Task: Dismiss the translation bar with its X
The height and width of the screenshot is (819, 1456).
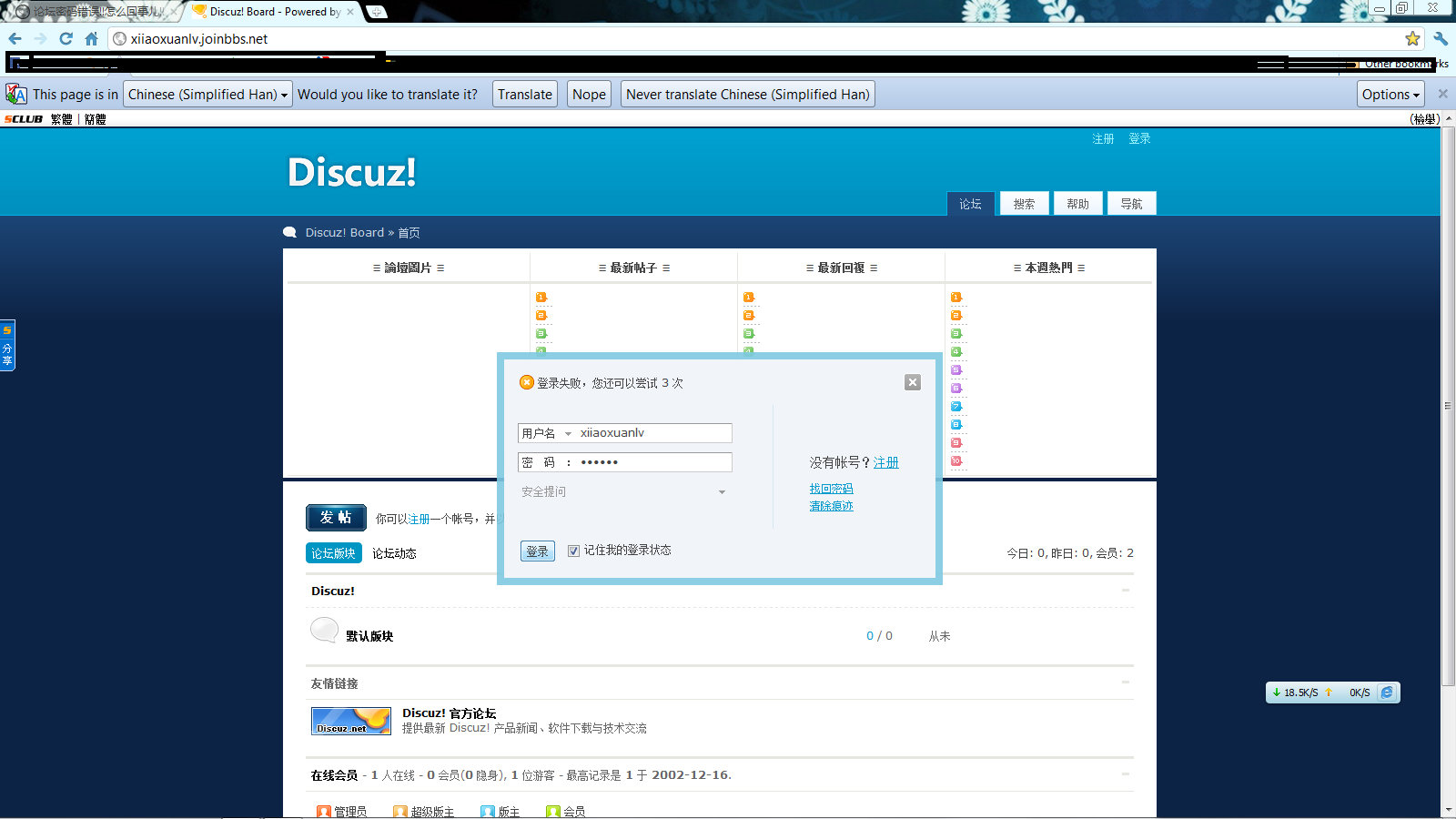Action: point(1442,94)
